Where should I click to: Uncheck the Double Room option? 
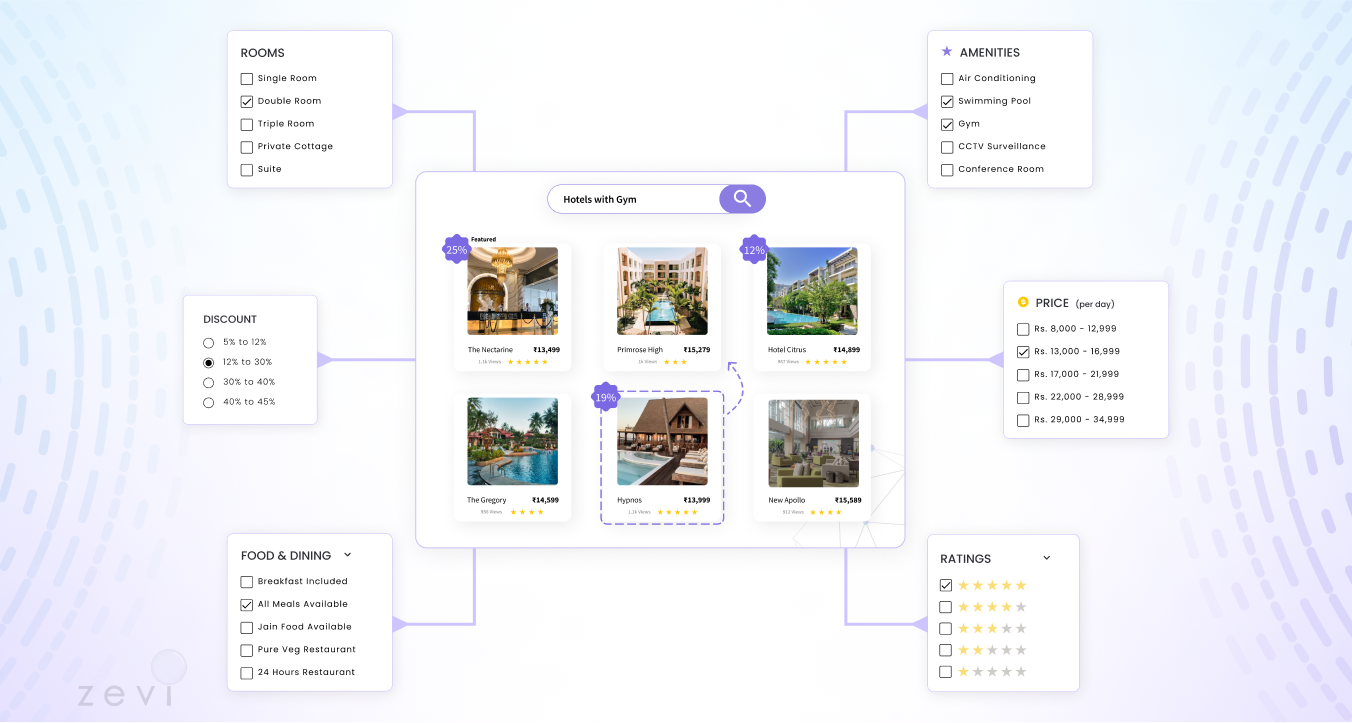246,101
